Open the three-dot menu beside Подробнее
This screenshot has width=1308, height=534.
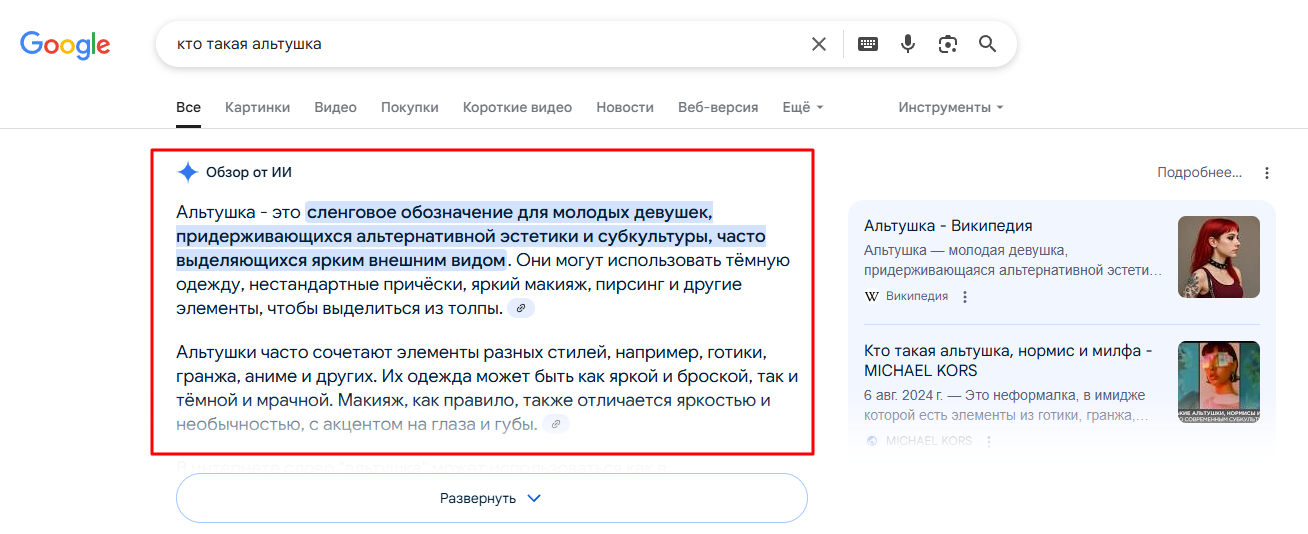(1267, 173)
